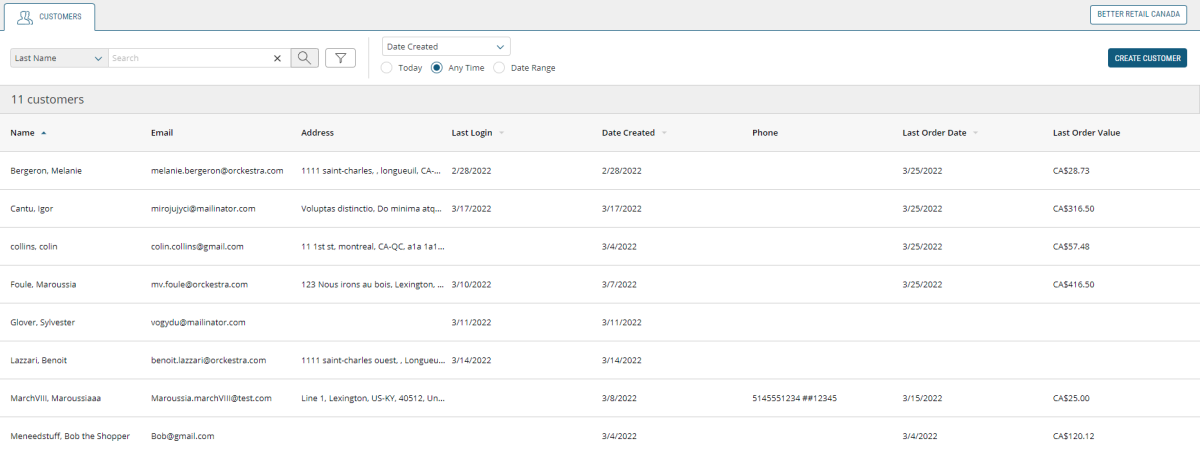Choose the Date Range radio option

[499, 68]
